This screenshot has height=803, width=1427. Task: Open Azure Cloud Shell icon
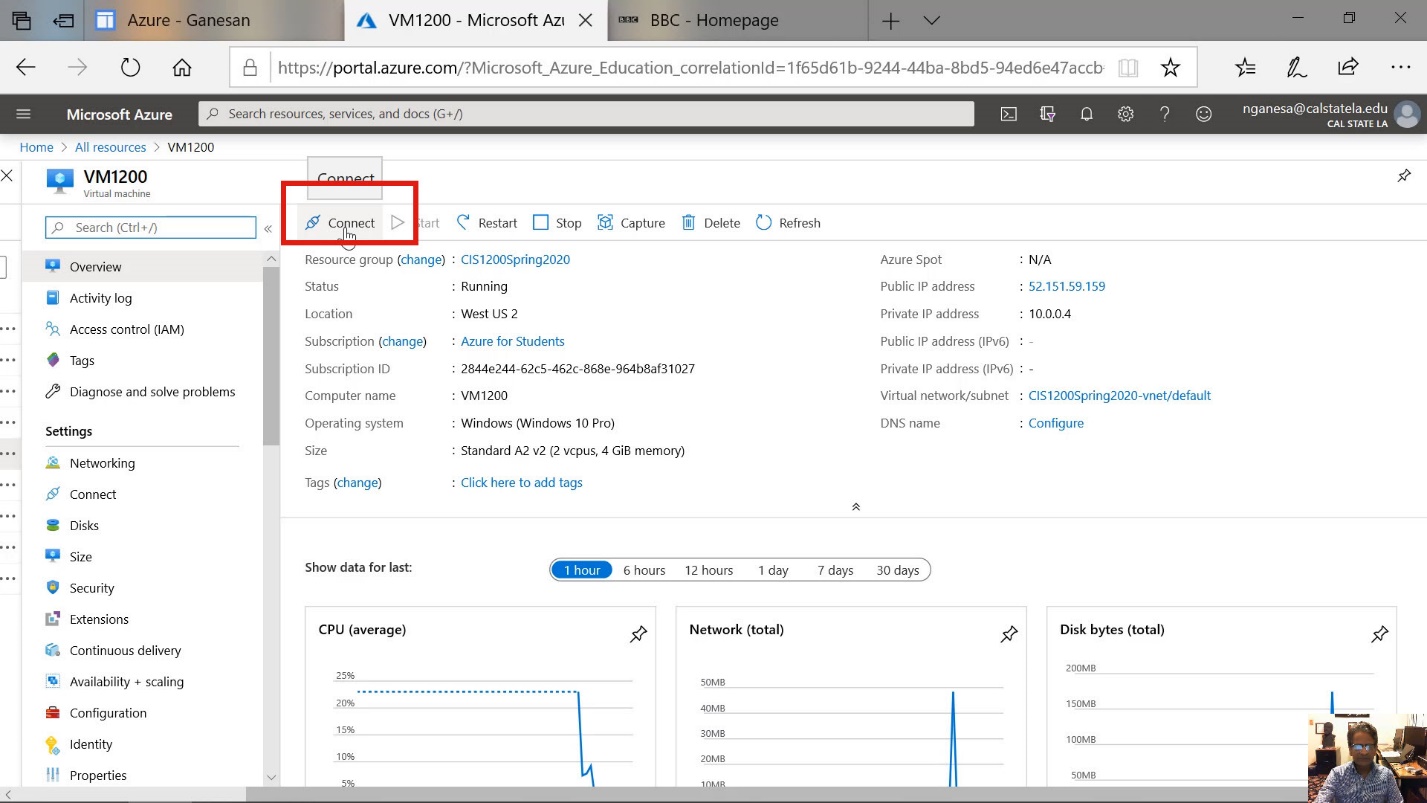click(1009, 114)
